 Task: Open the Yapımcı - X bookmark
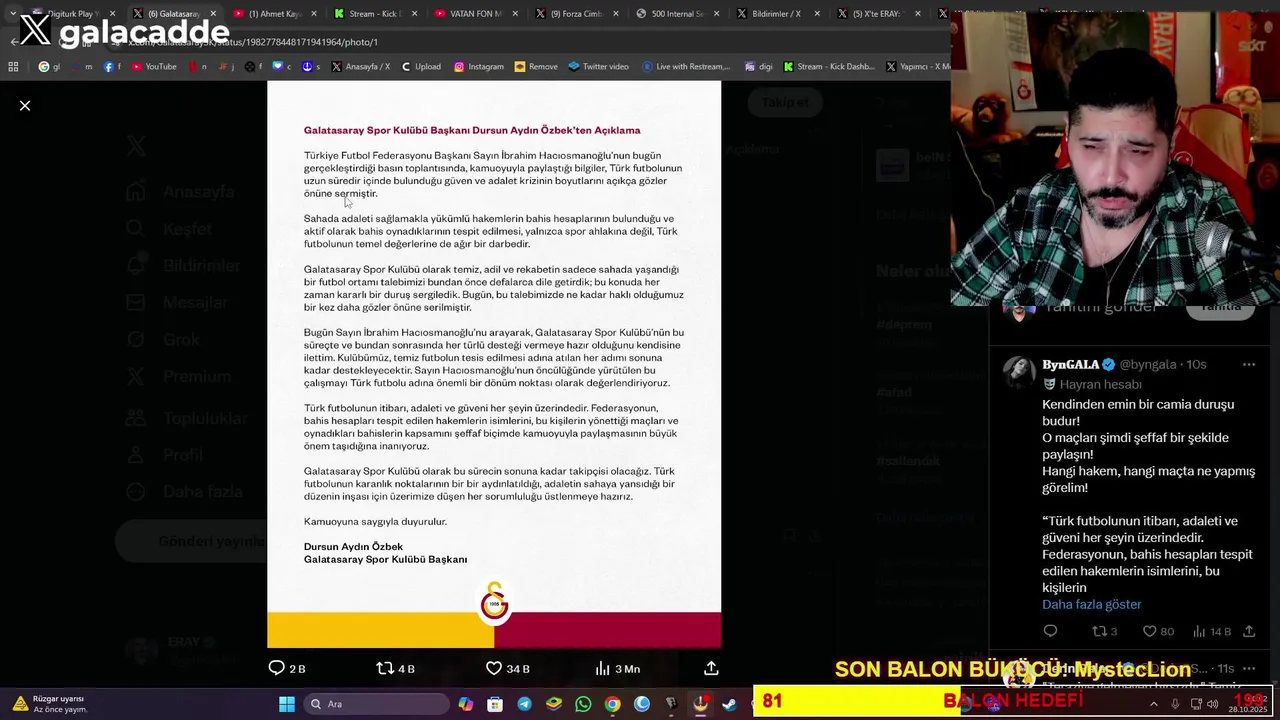point(918,66)
